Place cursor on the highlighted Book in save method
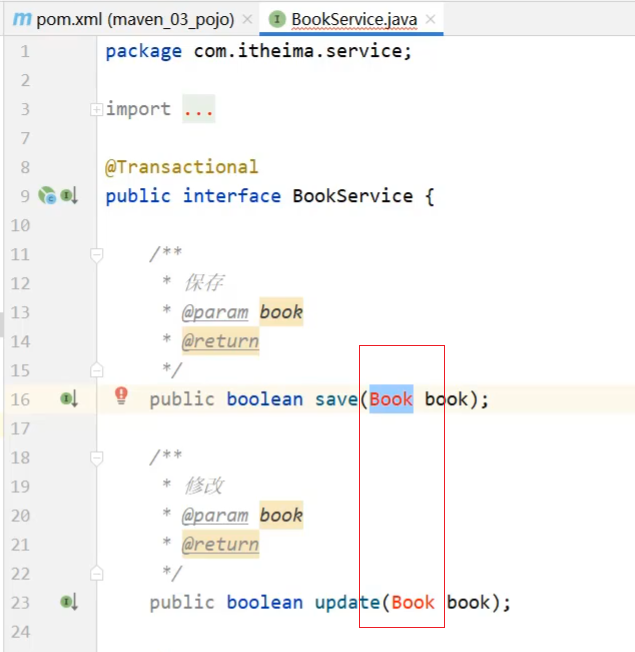The width and height of the screenshot is (635, 652). [391, 399]
